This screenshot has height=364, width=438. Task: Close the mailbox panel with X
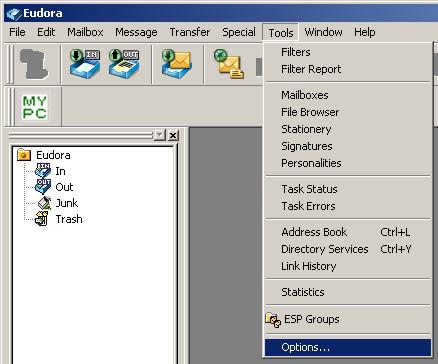(x=173, y=135)
